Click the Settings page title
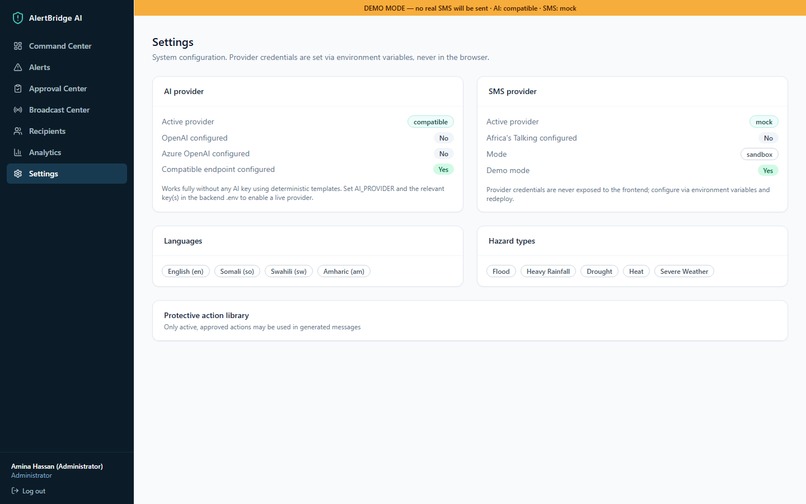The width and height of the screenshot is (806, 504). coord(173,42)
